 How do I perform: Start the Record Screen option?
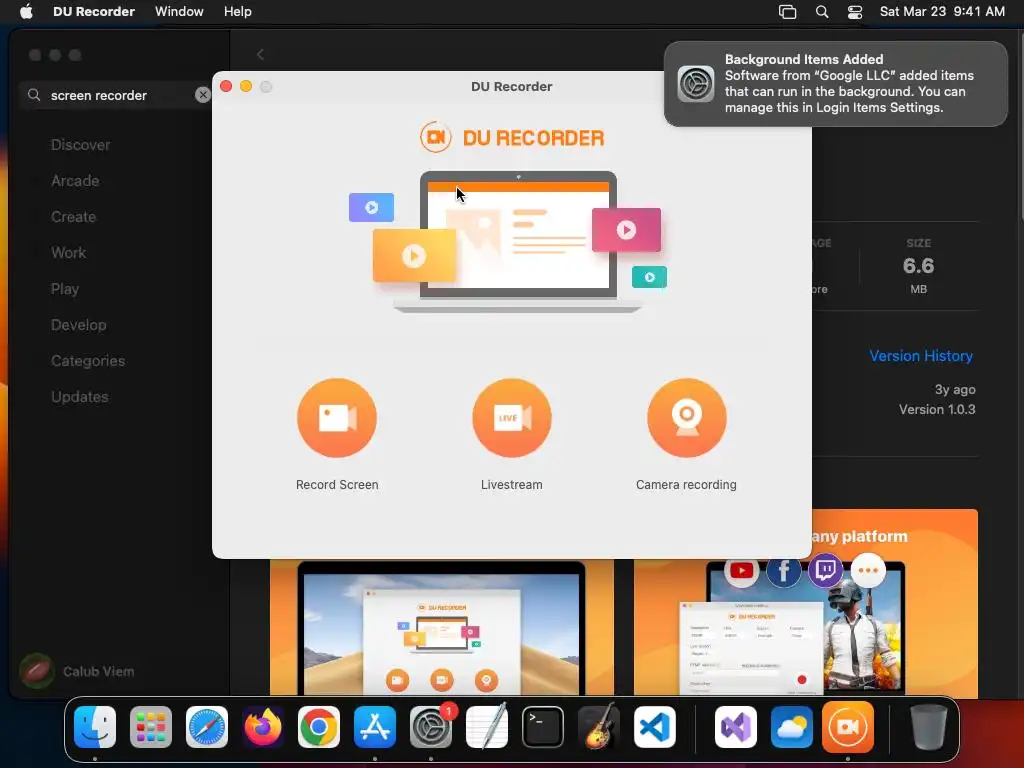click(x=337, y=418)
